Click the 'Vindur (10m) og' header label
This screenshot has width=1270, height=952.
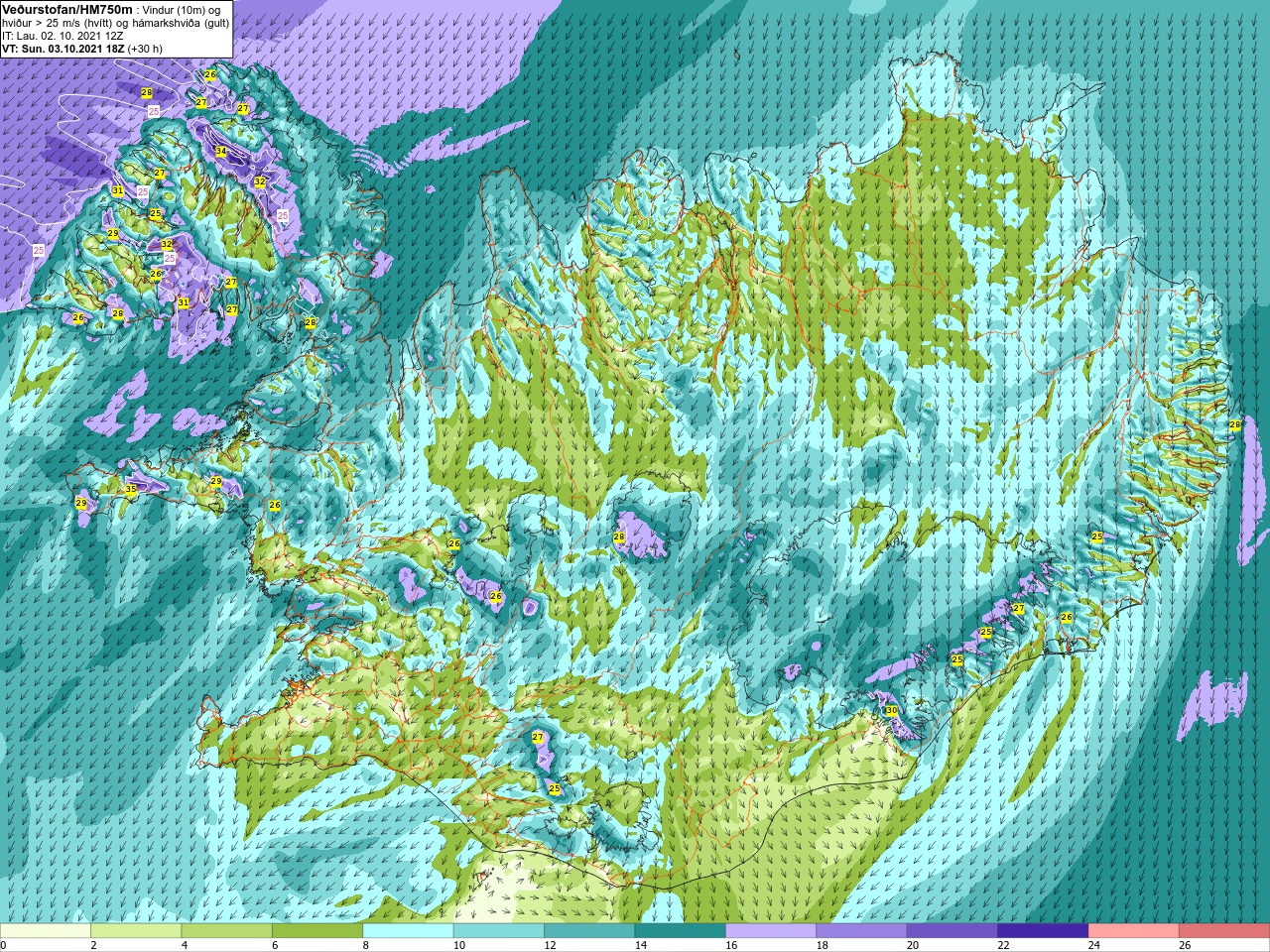[x=182, y=10]
